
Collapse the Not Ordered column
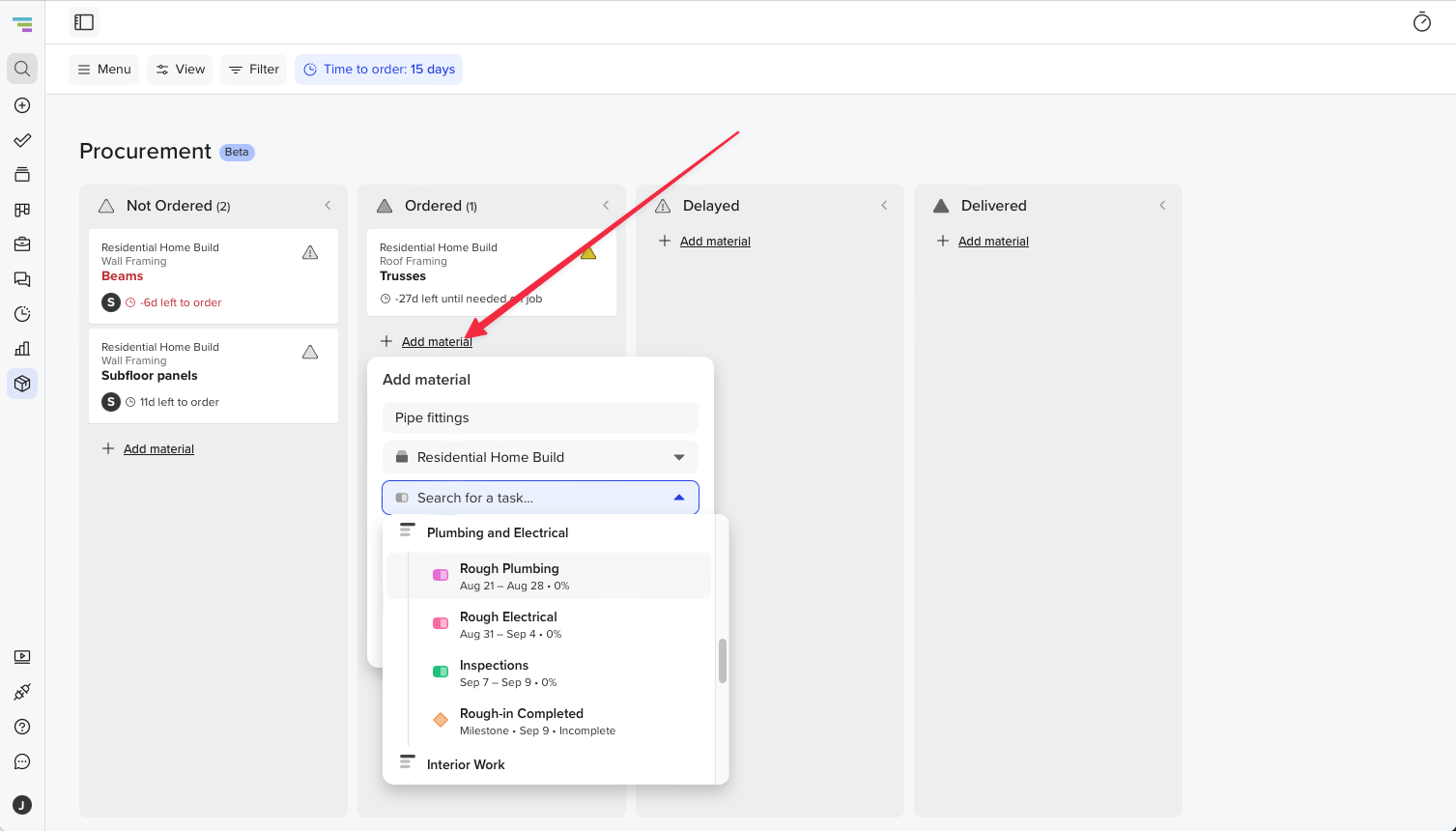pyautogui.click(x=328, y=205)
